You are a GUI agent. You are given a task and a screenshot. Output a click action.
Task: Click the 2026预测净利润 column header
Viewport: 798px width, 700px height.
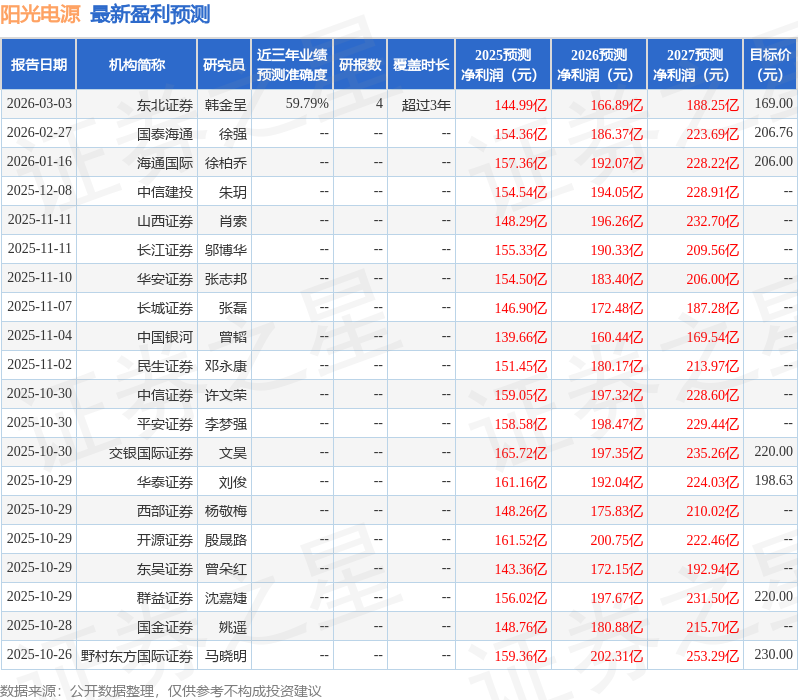click(x=598, y=65)
